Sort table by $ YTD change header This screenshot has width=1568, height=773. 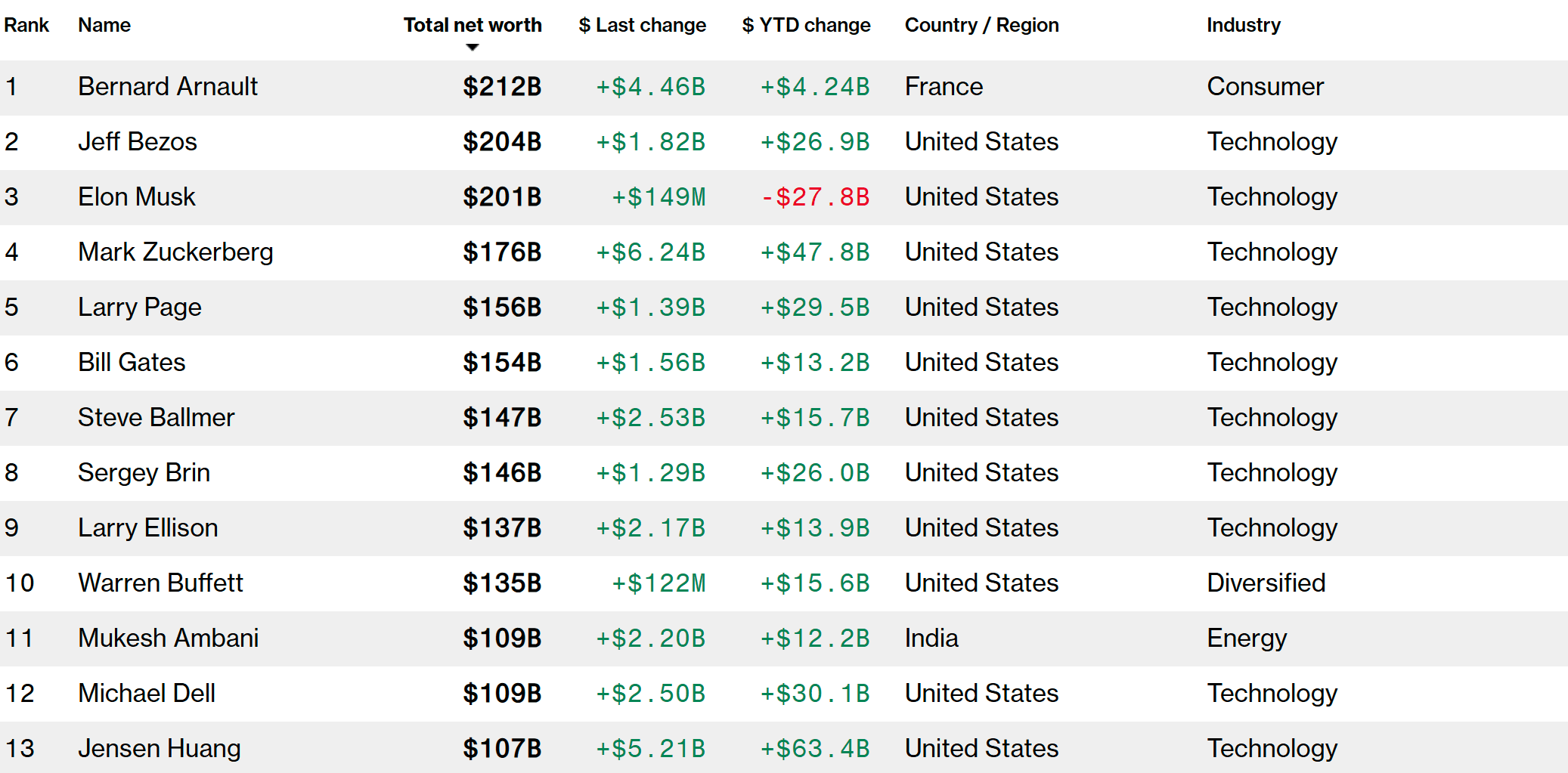coord(806,25)
